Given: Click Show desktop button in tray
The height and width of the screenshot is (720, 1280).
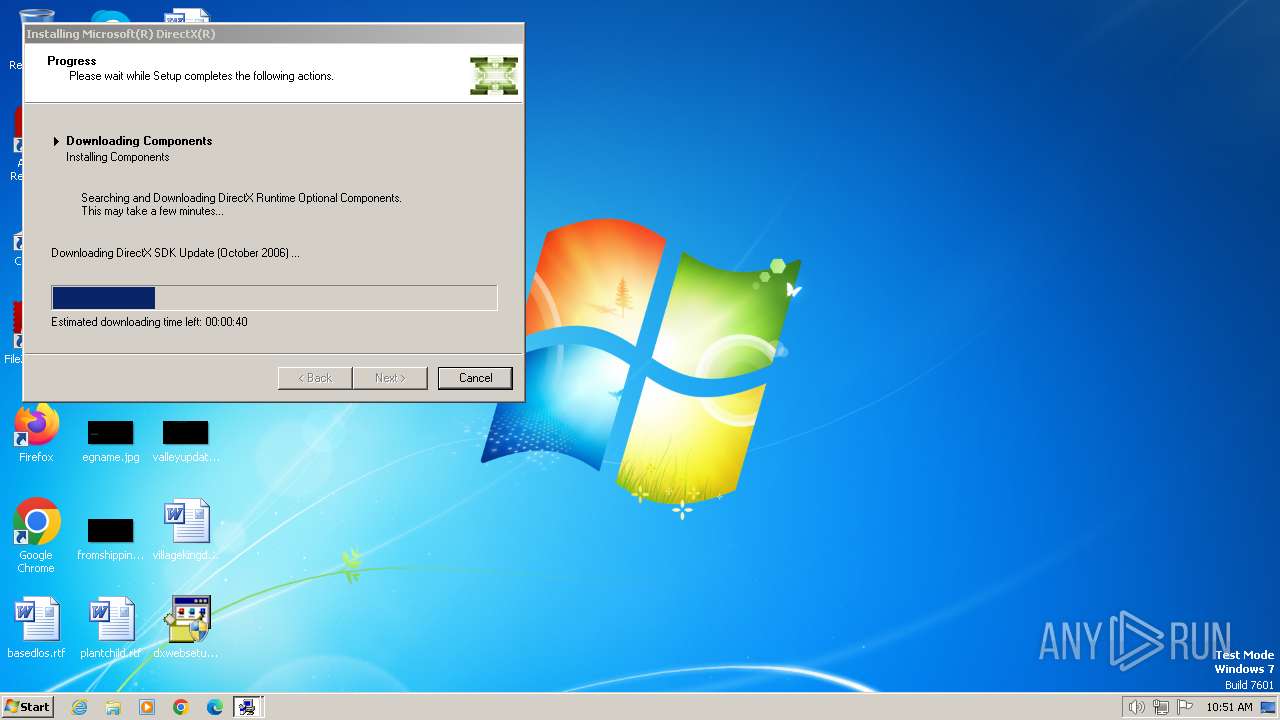Looking at the screenshot, I should (x=1268, y=707).
